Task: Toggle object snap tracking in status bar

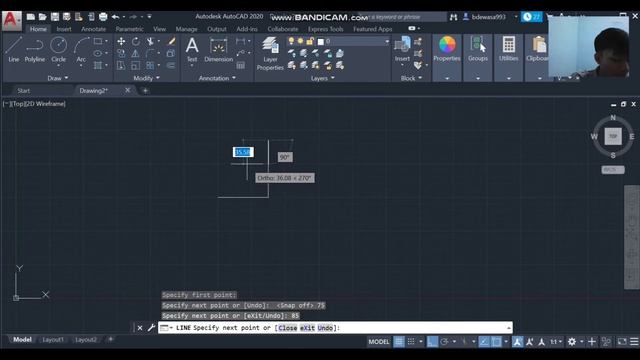Action: 484,342
